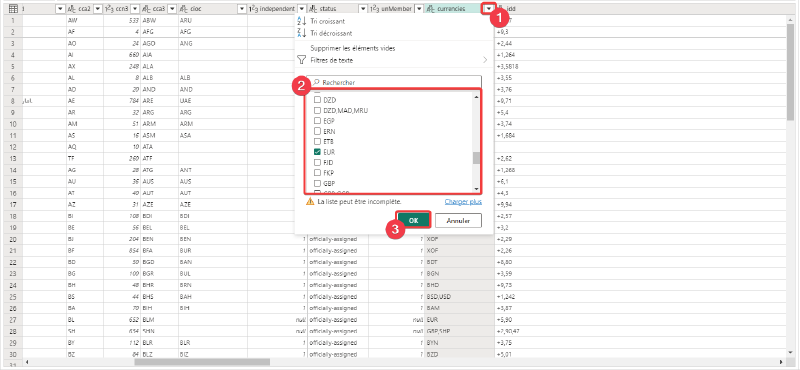Close the currencies column filter dropdown arrow

489,9
